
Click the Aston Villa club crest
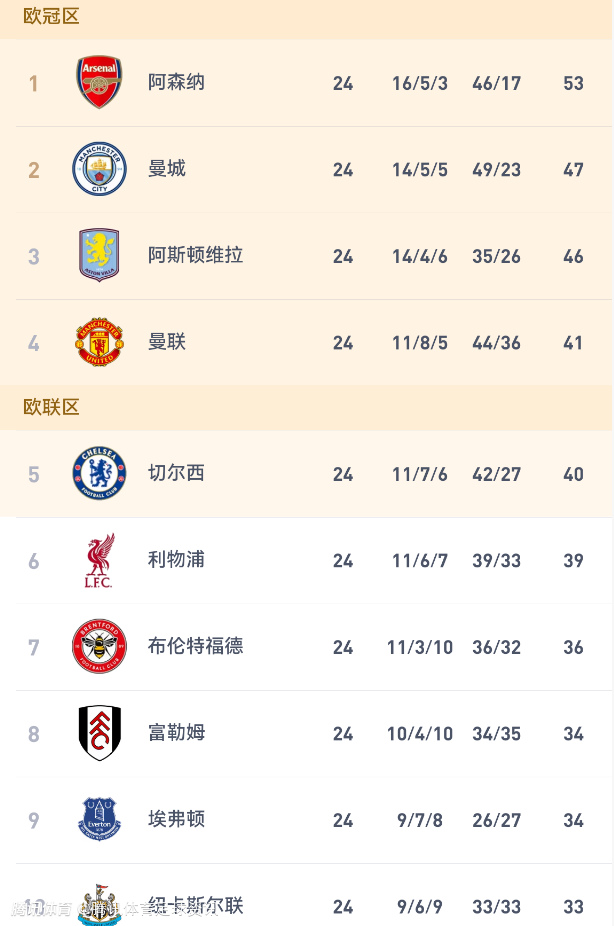99,255
